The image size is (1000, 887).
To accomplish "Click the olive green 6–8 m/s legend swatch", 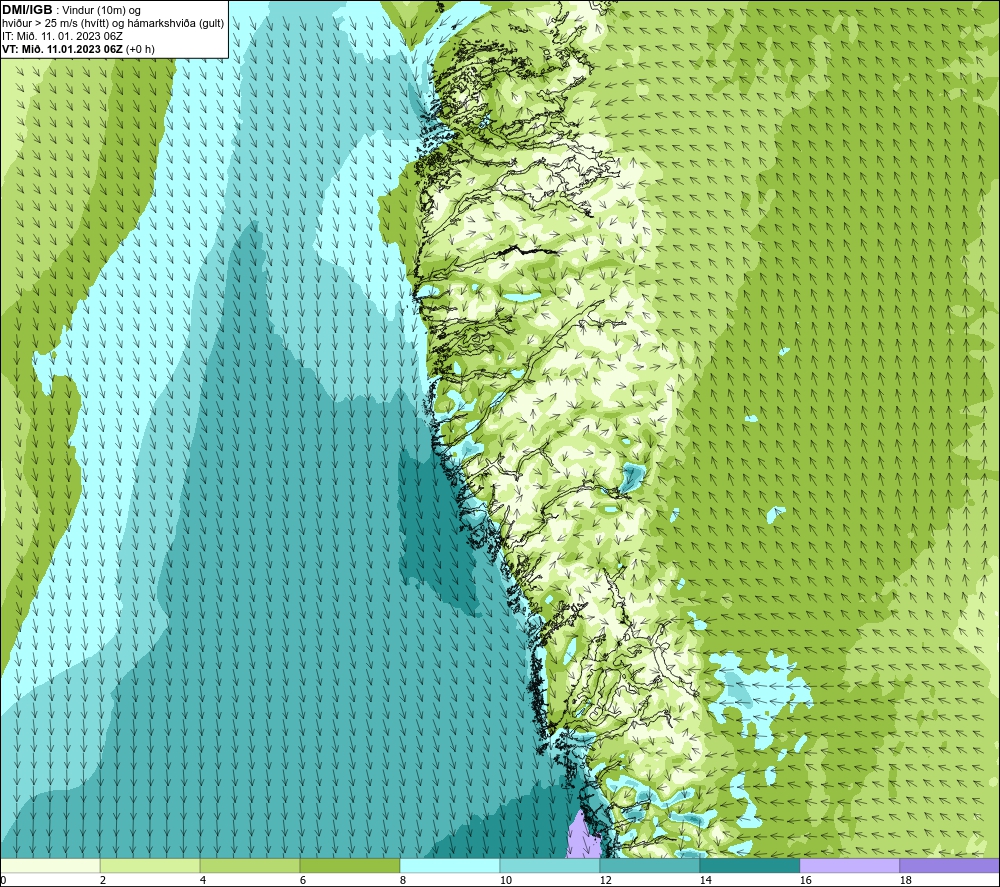I will pyautogui.click(x=350, y=865).
